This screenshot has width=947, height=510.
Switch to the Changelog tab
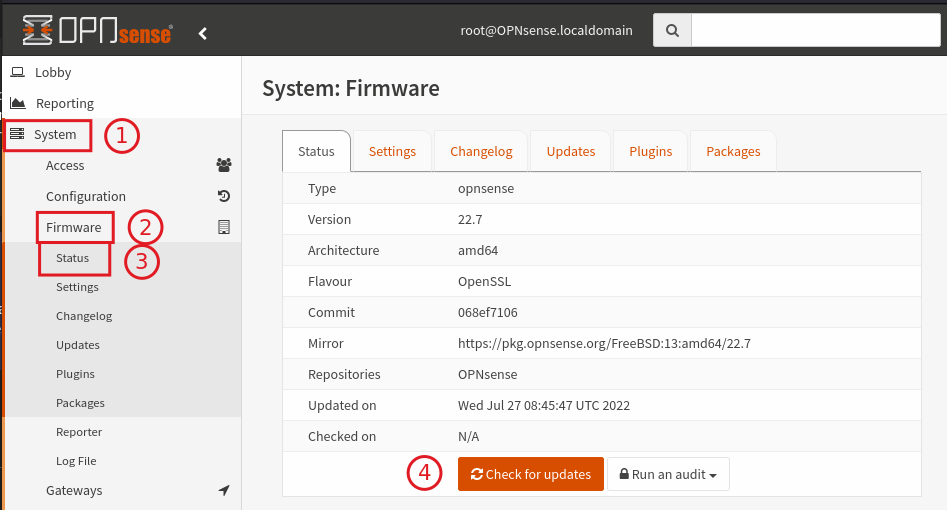tap(481, 151)
